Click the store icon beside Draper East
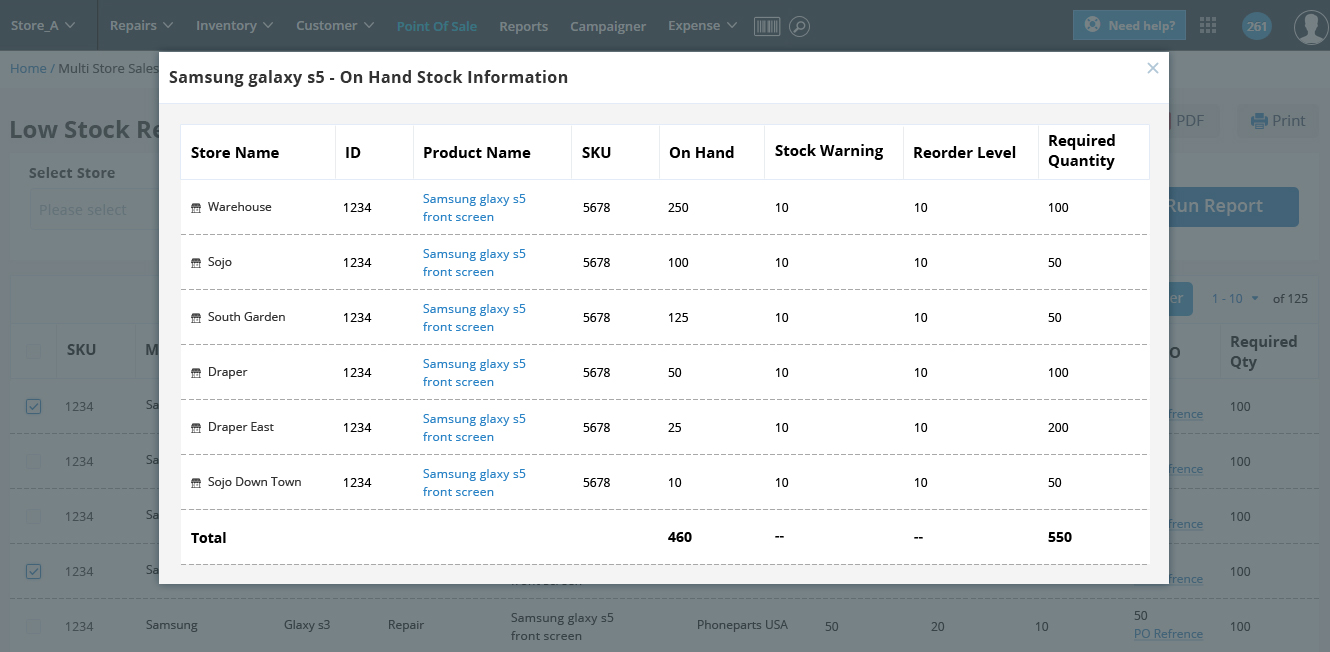The image size is (1330, 652). pos(196,428)
